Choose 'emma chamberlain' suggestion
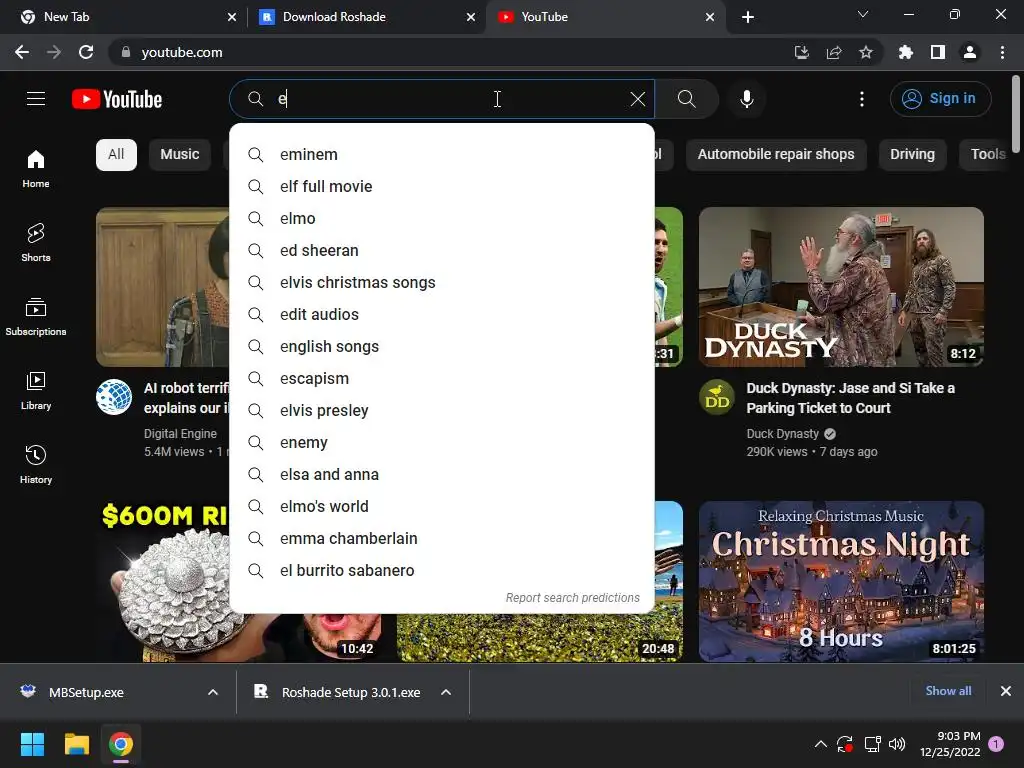The image size is (1024, 768). (442, 539)
